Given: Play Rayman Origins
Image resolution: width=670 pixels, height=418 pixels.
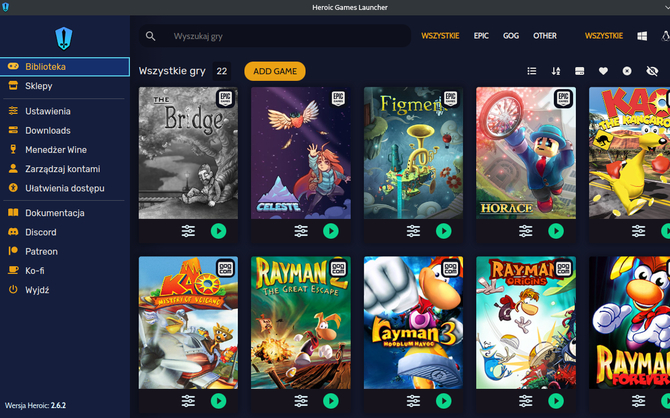Looking at the screenshot, I should (556, 401).
